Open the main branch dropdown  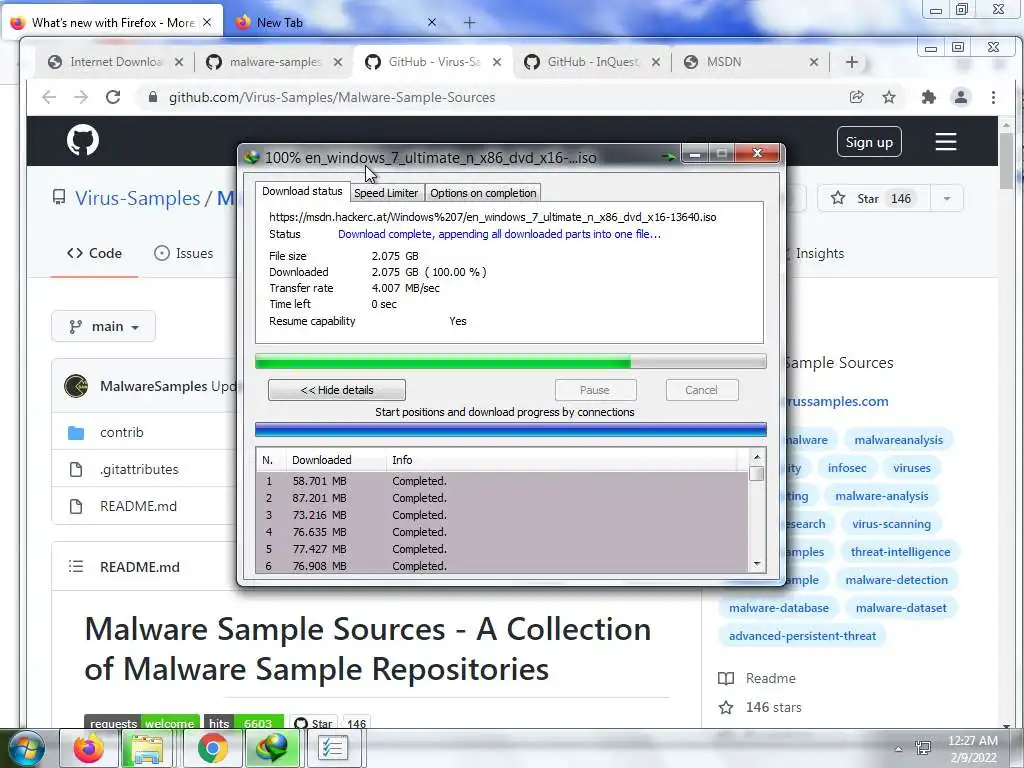coord(103,327)
